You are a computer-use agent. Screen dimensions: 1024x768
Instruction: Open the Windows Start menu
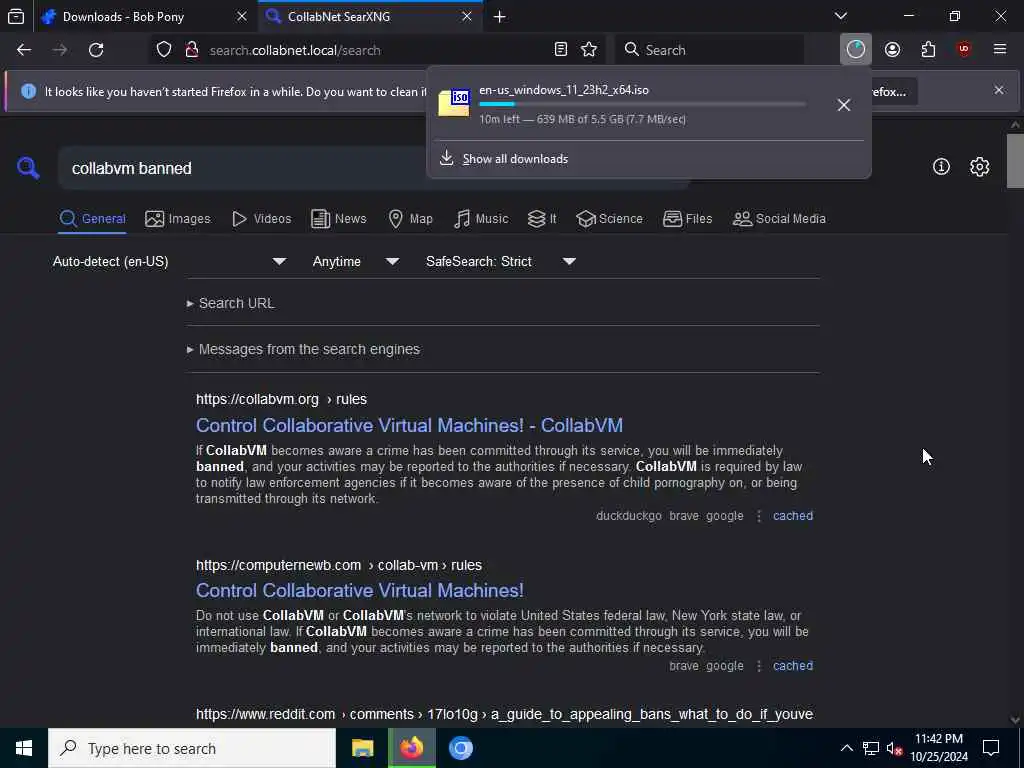click(24, 748)
